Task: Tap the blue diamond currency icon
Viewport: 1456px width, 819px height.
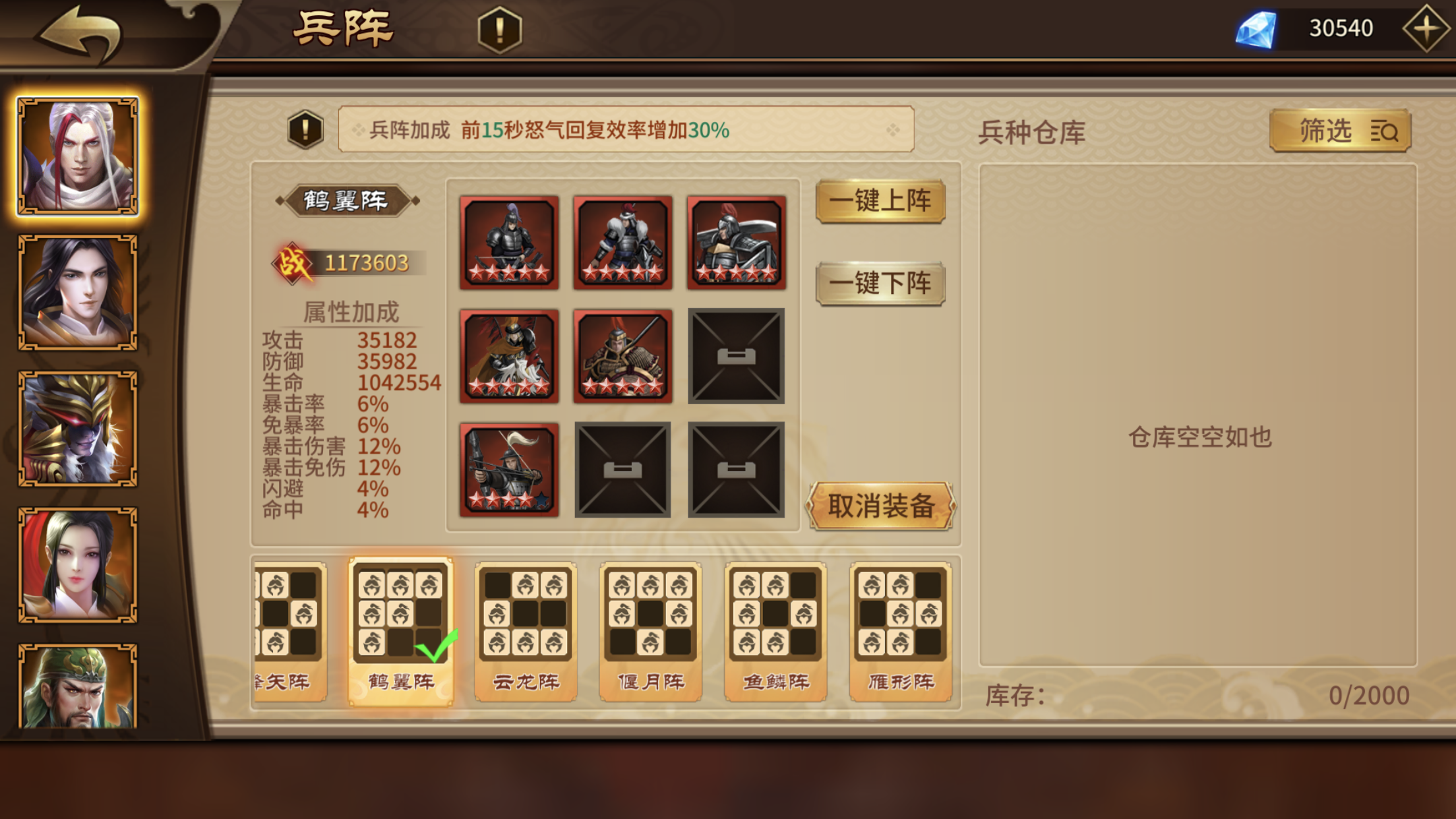Action: point(1256,30)
